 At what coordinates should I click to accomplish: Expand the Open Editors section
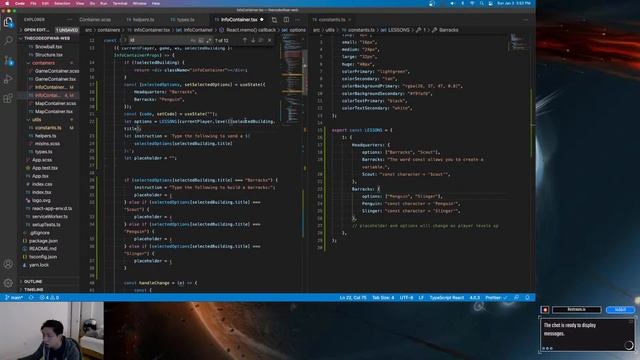(36, 30)
